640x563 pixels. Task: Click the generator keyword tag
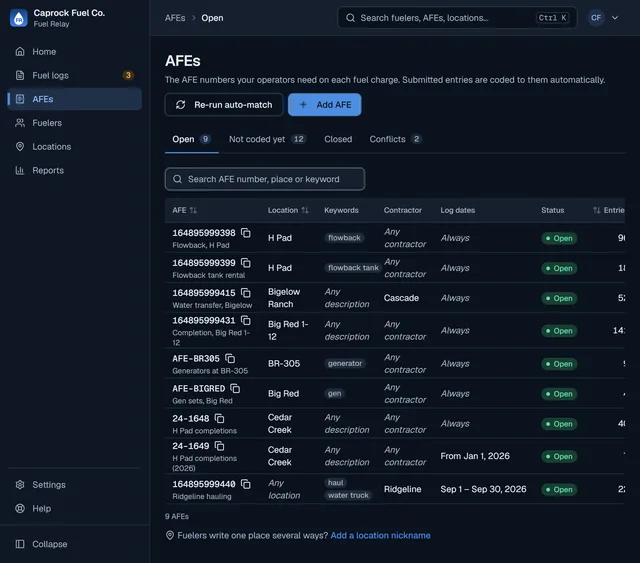coord(345,363)
